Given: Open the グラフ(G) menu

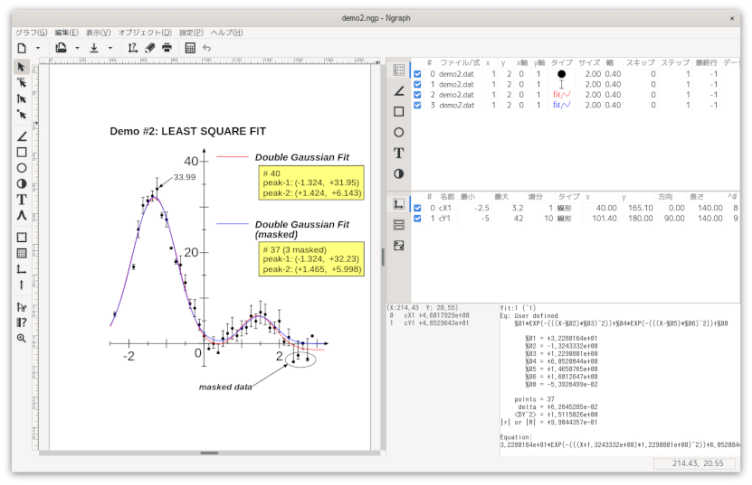Looking at the screenshot, I should tap(31, 32).
